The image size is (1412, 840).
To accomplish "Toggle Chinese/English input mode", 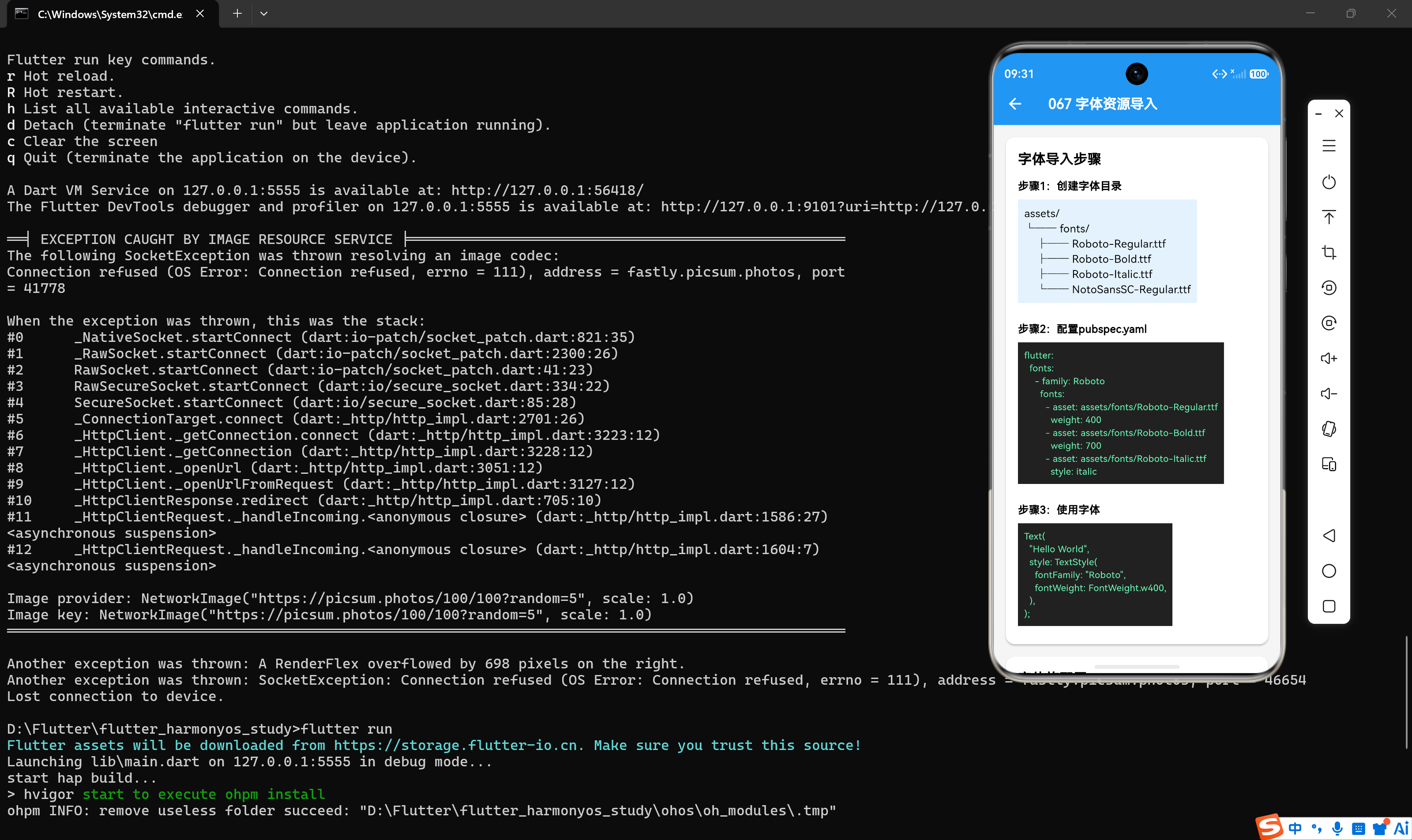I will 1295,828.
